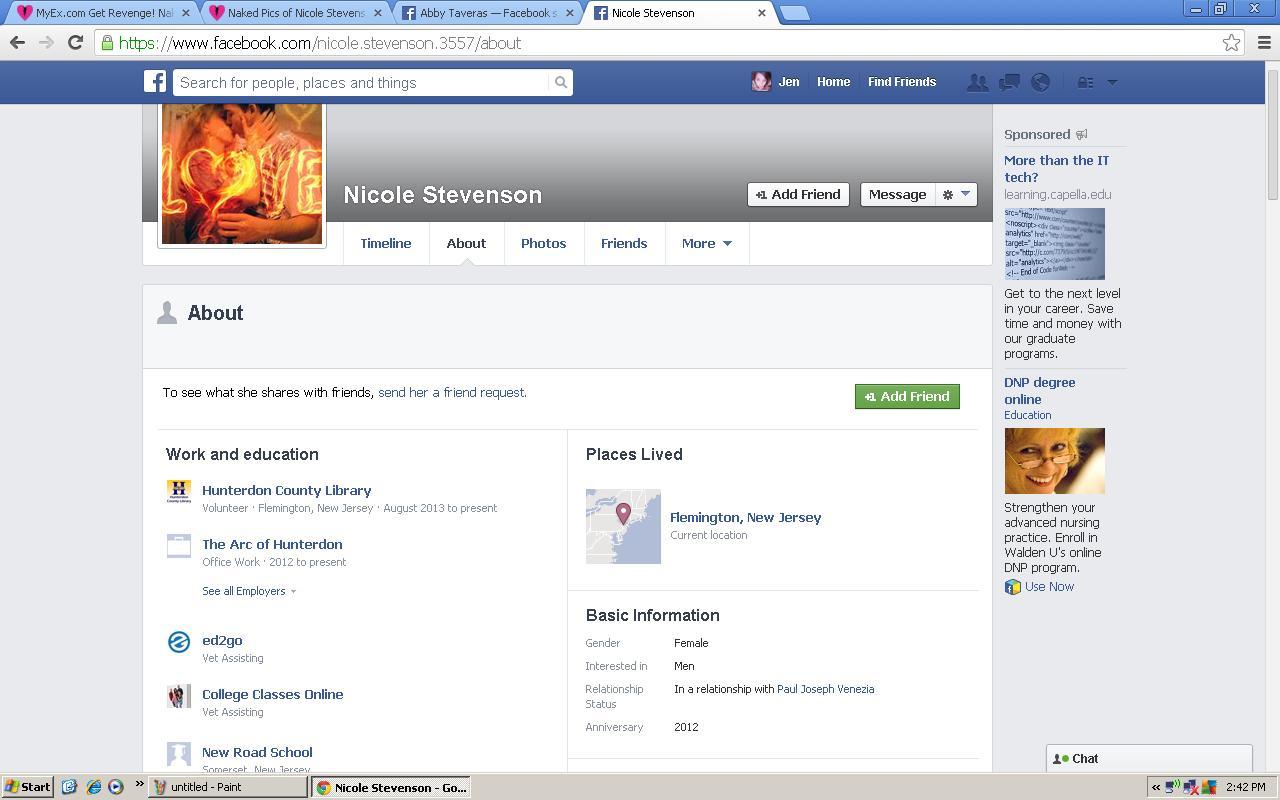Expand hidden system tray icons

(1156, 787)
